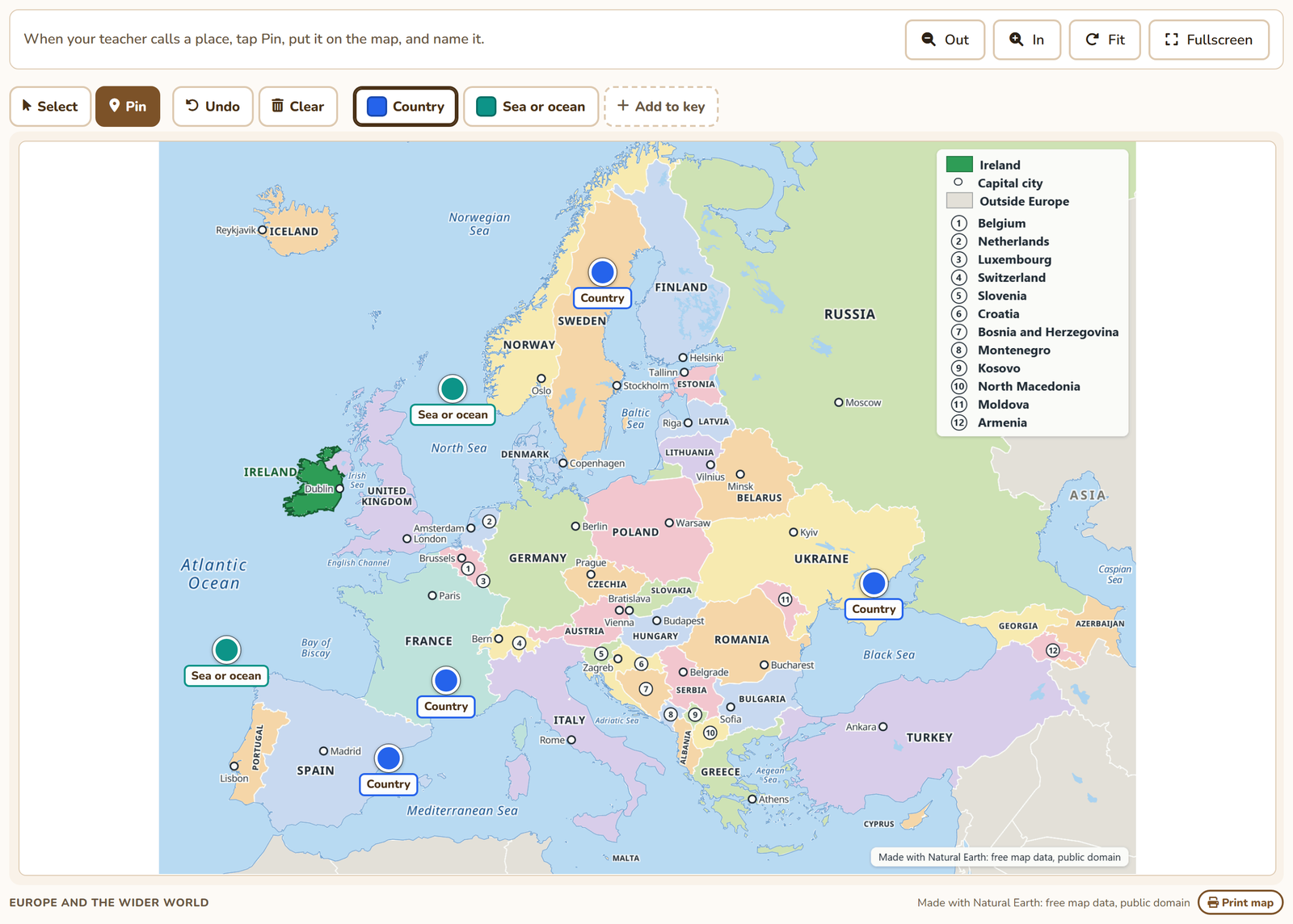Choose the Country key category
The image size is (1293, 924).
406,107
